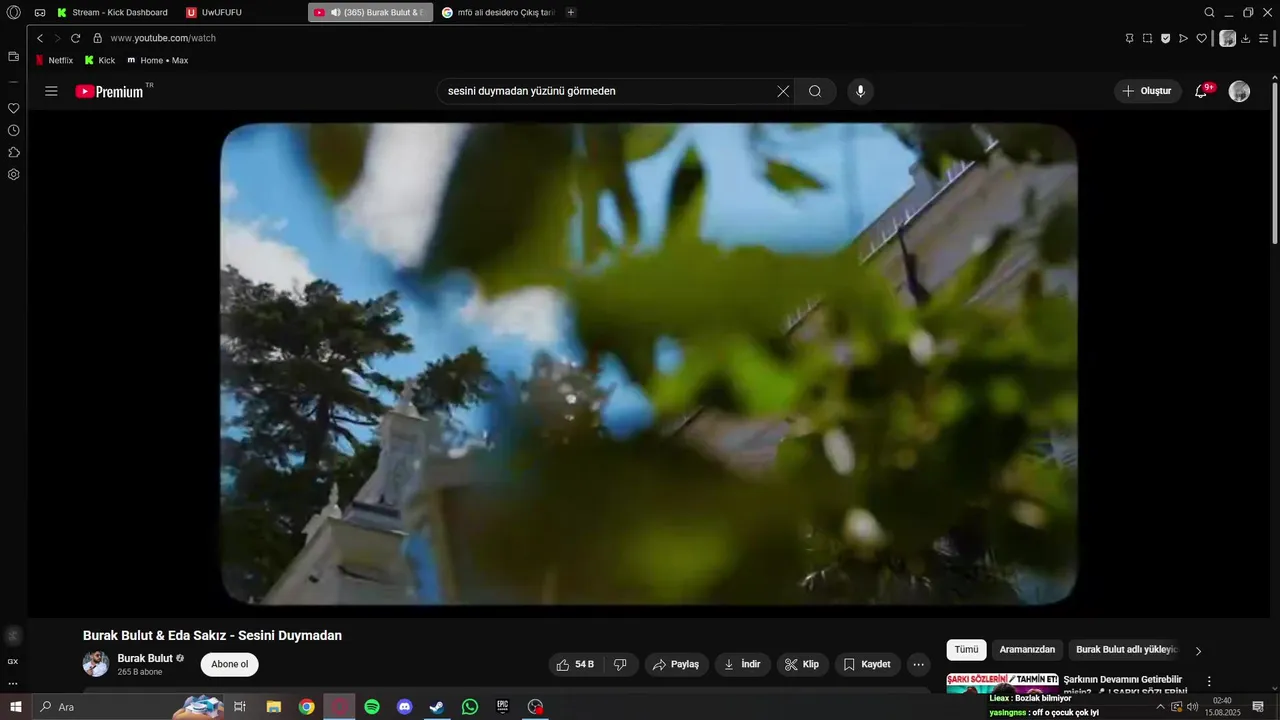Image resolution: width=1280 pixels, height=720 pixels.
Task: Like the video with 54 B likes
Action: (576, 664)
